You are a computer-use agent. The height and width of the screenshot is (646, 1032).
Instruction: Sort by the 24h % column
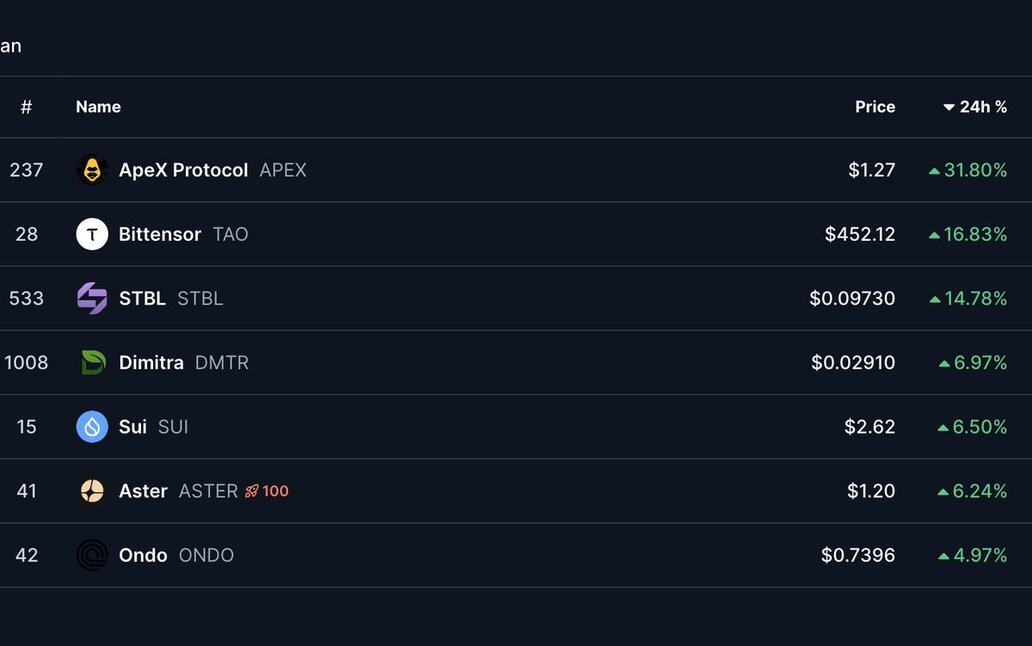click(x=975, y=107)
